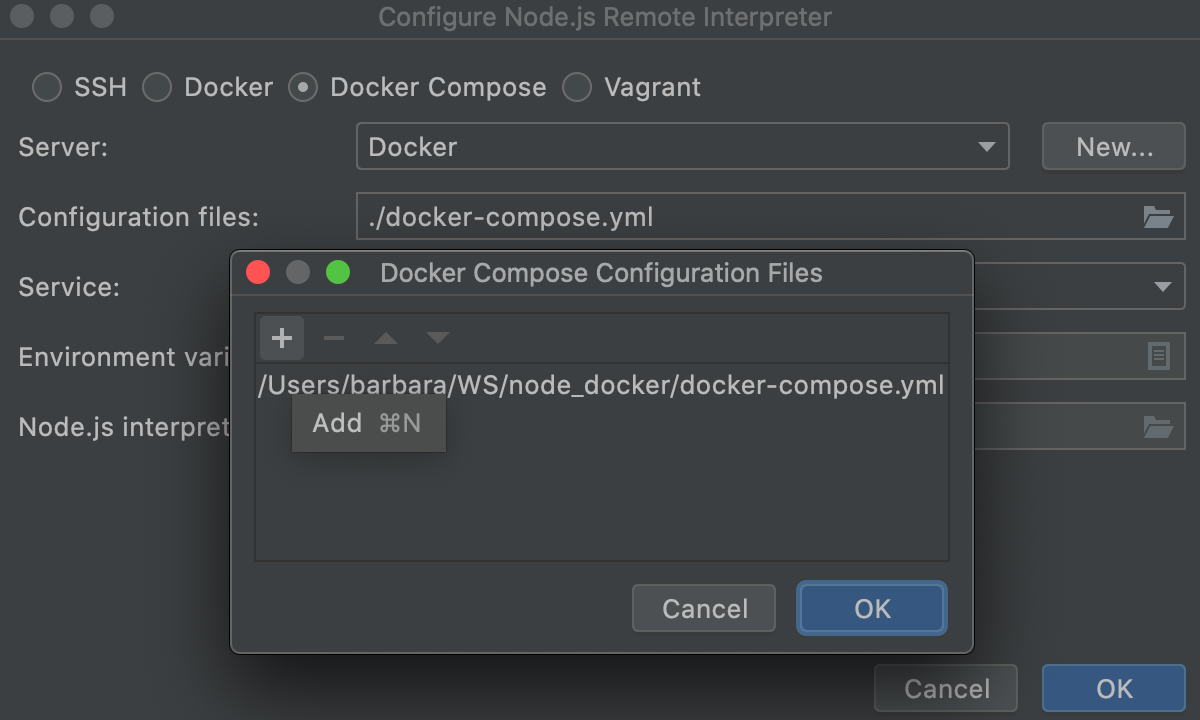Image resolution: width=1200 pixels, height=720 pixels.
Task: Click OK in the configuration files dialog
Action: point(871,608)
